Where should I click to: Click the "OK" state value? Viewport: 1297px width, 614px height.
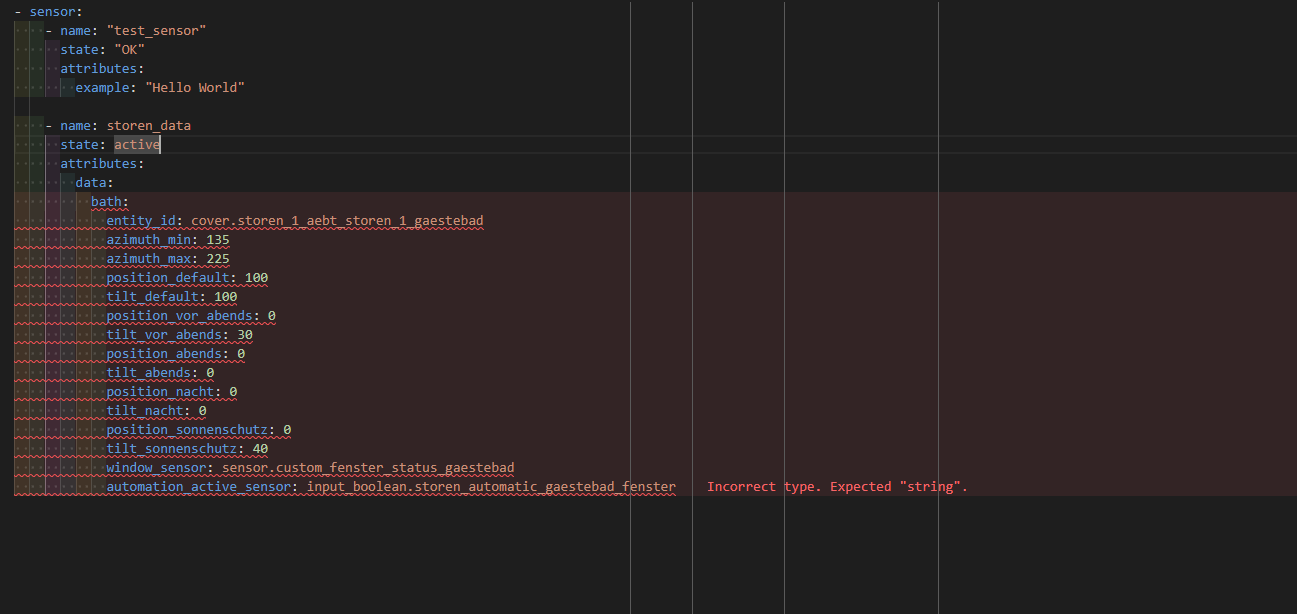[129, 50]
